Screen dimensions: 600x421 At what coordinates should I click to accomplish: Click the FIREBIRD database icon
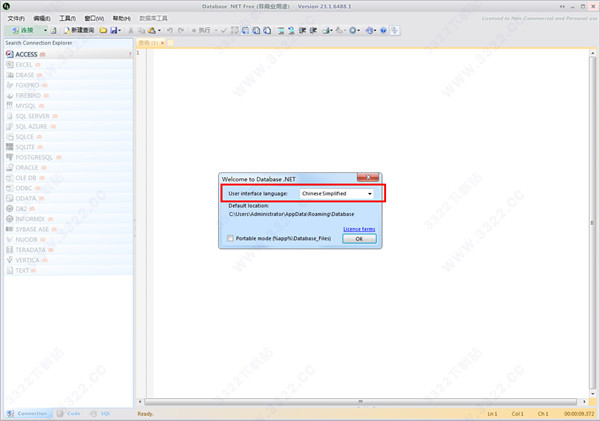10,95
